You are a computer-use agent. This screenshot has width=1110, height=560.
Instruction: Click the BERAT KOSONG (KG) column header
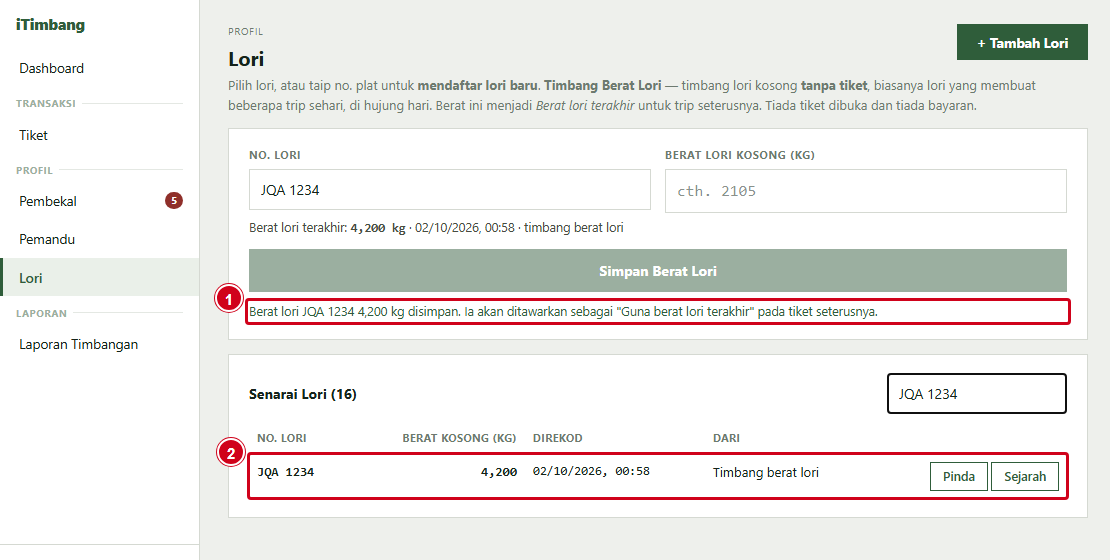[459, 438]
